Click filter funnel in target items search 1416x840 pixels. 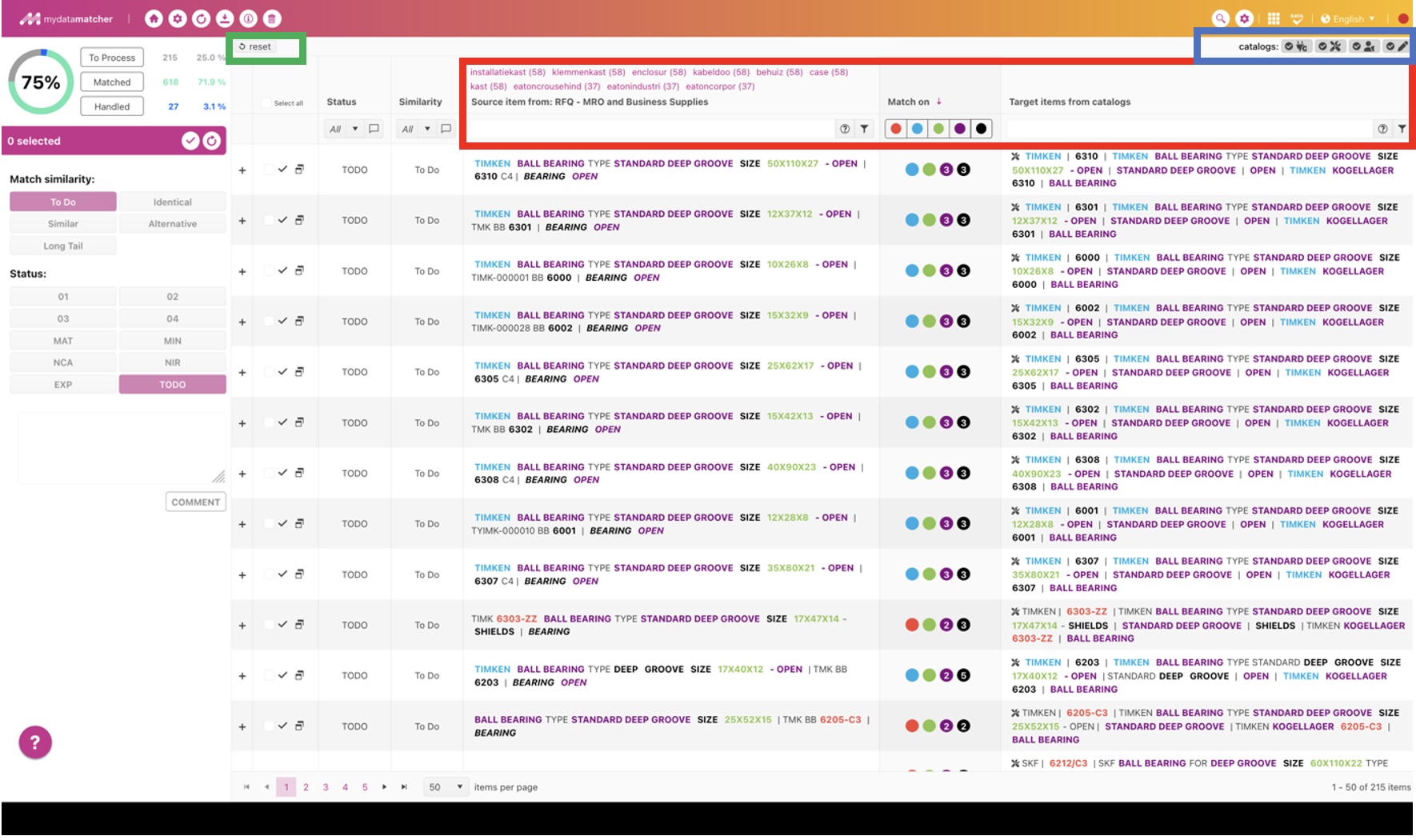(1402, 129)
